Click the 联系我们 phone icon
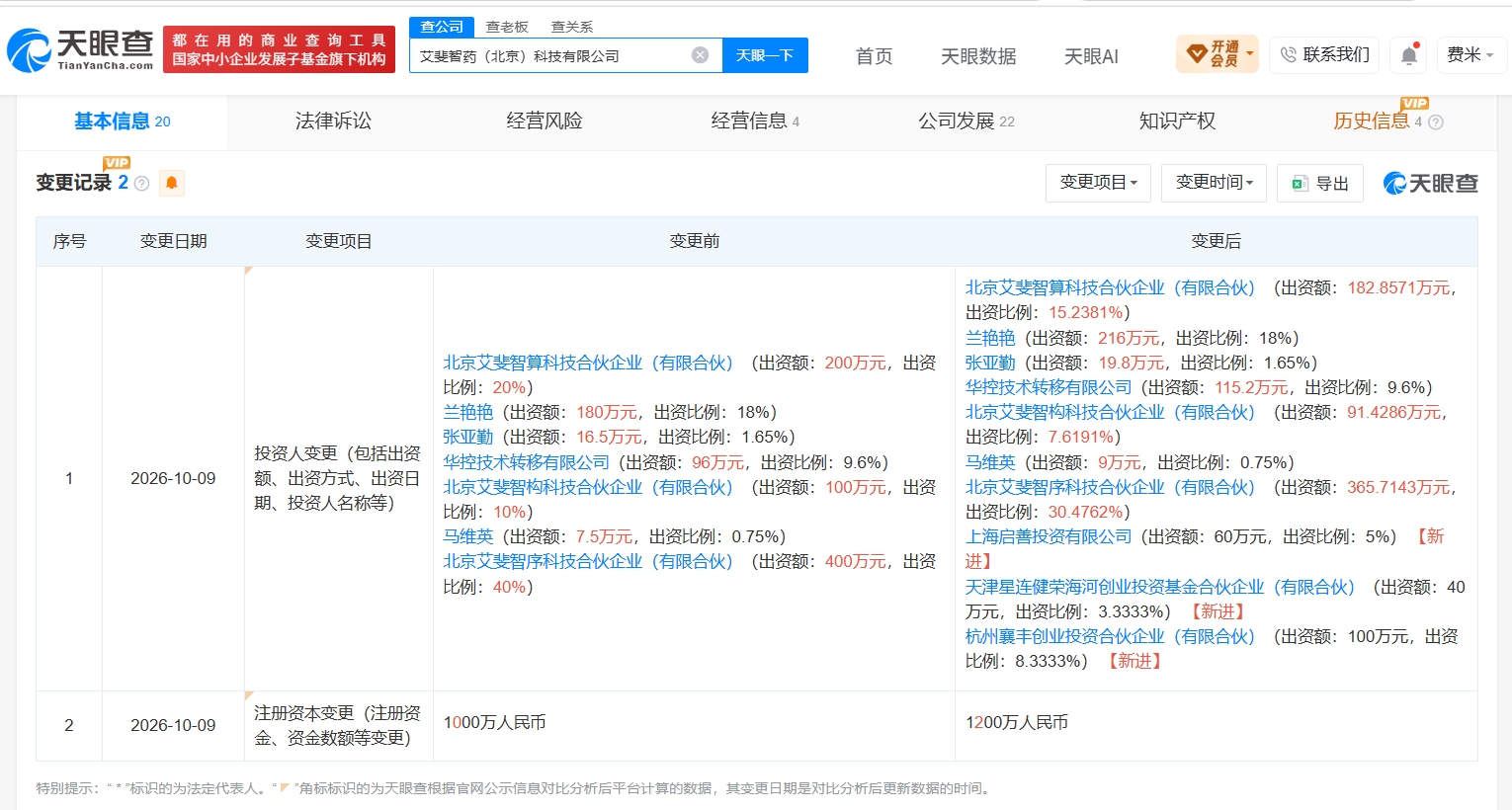This screenshot has width=1512, height=810. (x=1289, y=55)
